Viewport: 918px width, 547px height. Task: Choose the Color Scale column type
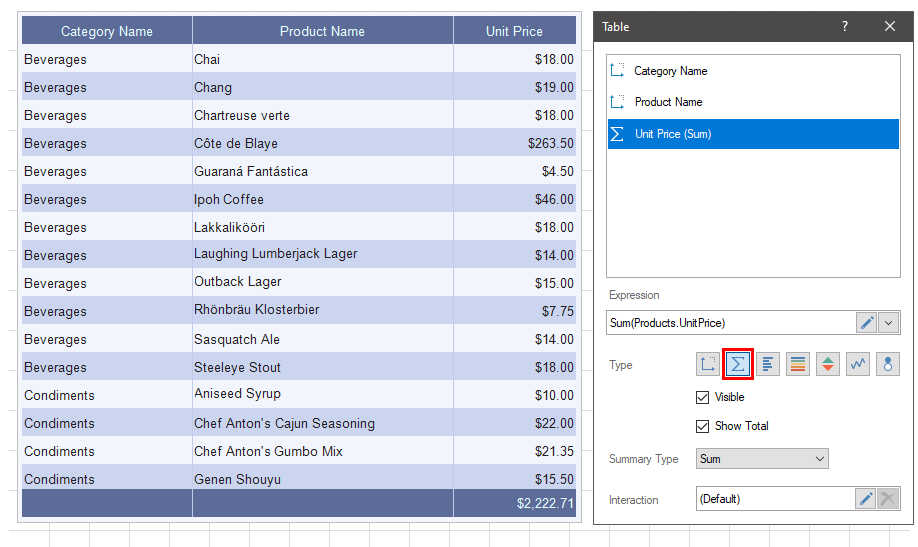coord(798,365)
